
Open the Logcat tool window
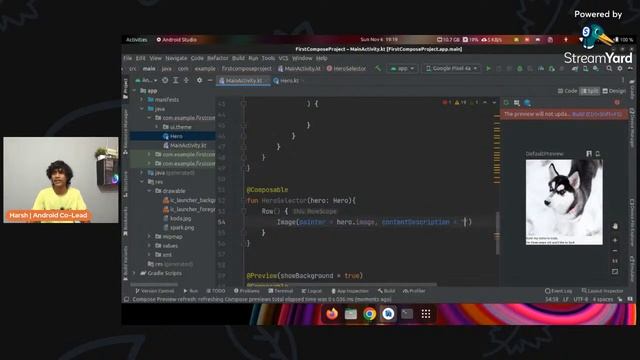[312, 291]
